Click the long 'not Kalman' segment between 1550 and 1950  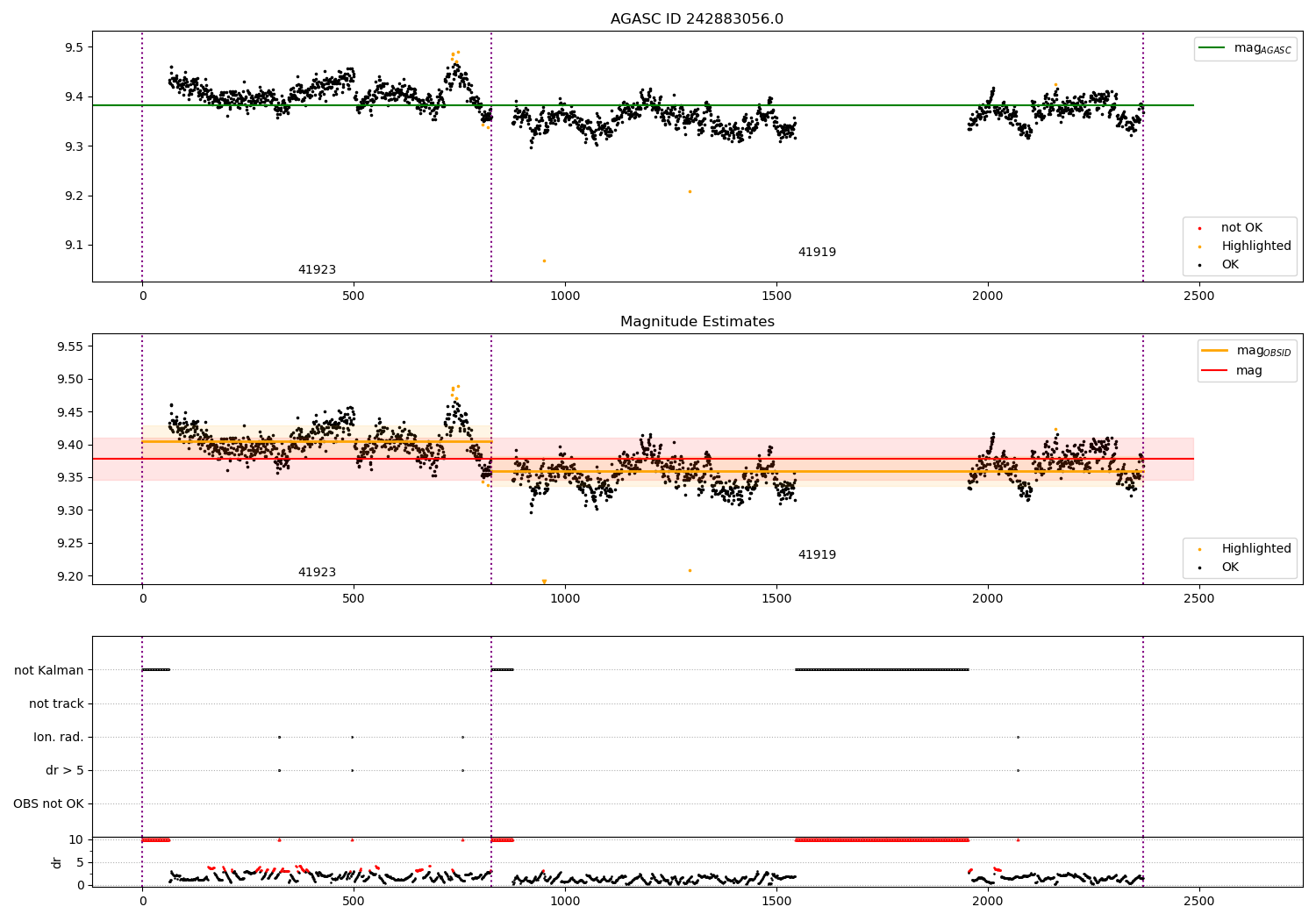[x=882, y=670]
